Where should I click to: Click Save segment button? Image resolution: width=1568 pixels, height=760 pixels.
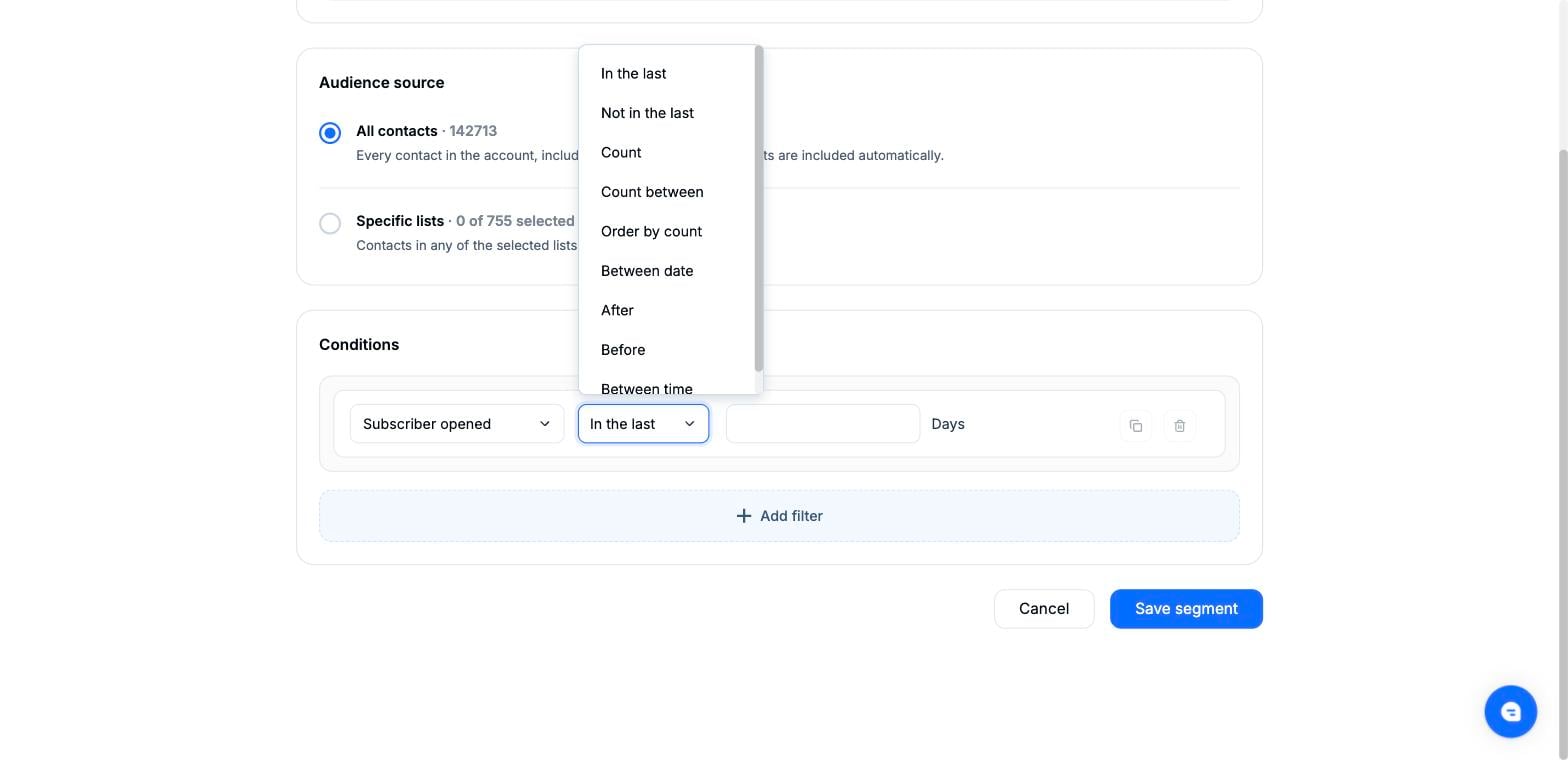[1186, 609]
